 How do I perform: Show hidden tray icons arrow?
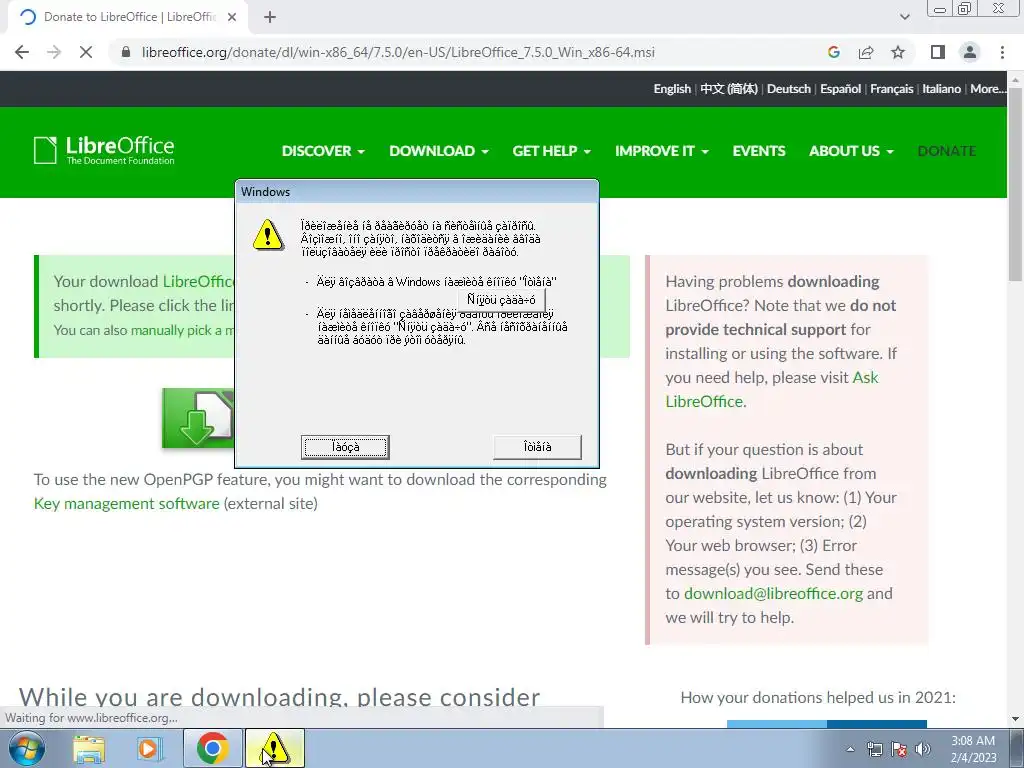[x=850, y=749]
